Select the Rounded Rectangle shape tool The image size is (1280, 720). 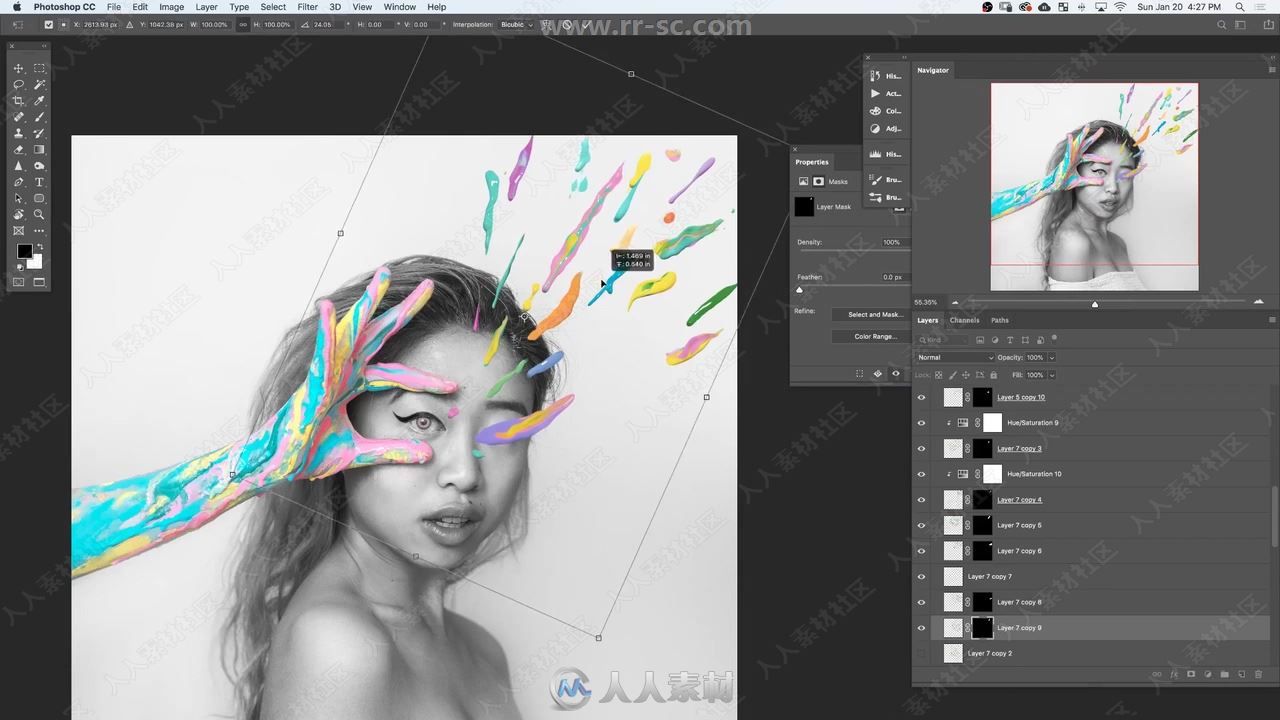(x=40, y=198)
